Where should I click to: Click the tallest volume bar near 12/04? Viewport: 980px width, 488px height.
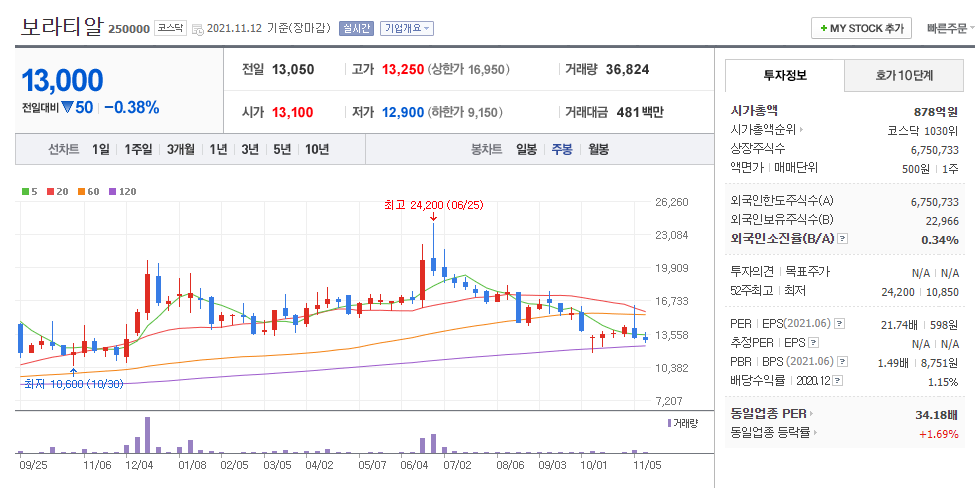[148, 435]
